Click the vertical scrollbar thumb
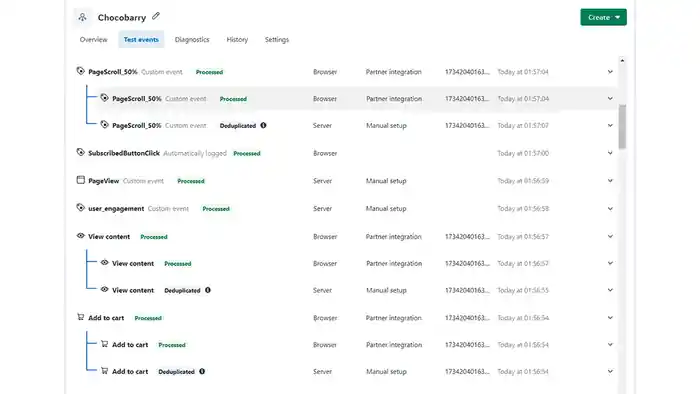The image size is (700, 394). pos(622,126)
